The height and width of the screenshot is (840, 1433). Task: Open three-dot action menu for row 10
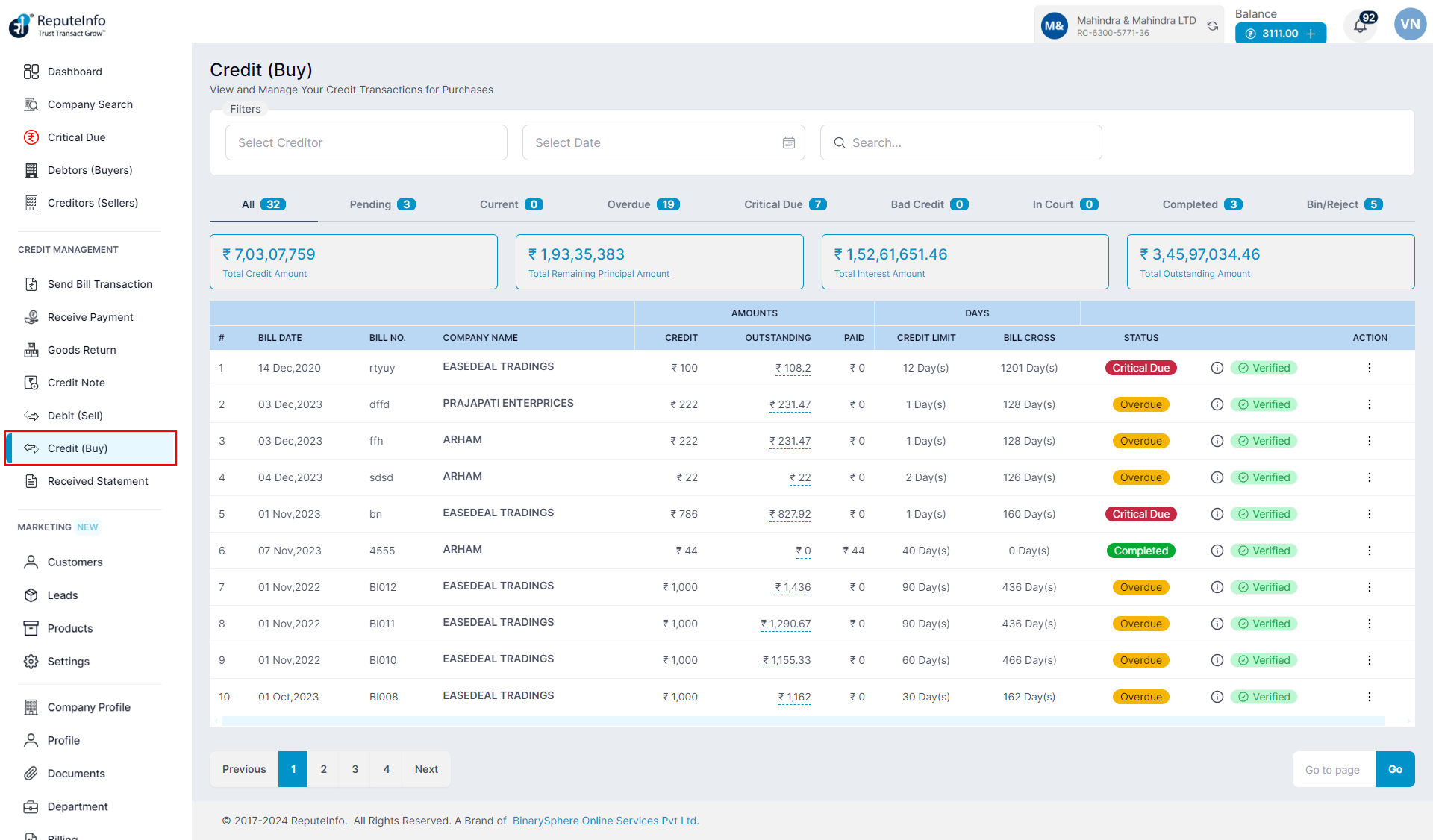coord(1369,697)
